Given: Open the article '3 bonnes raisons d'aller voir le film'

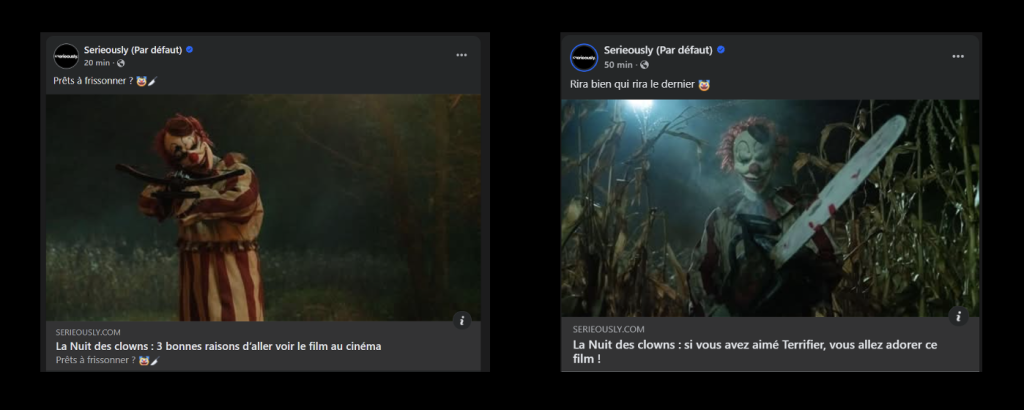Looking at the screenshot, I should point(218,346).
